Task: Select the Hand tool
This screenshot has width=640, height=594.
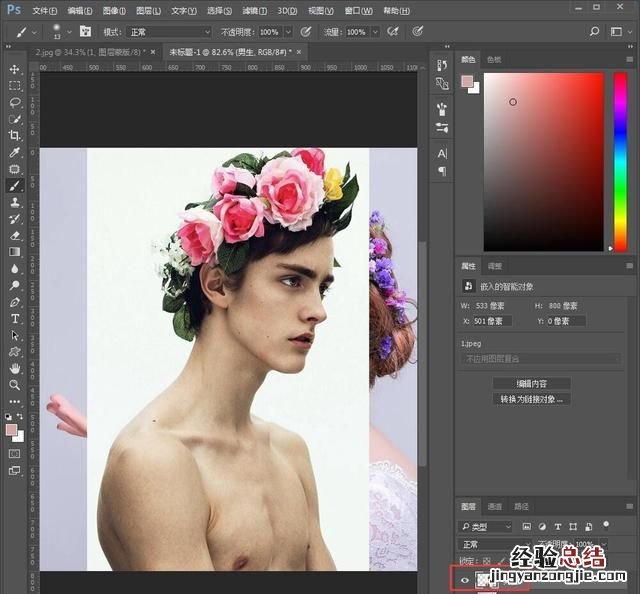Action: coord(15,367)
